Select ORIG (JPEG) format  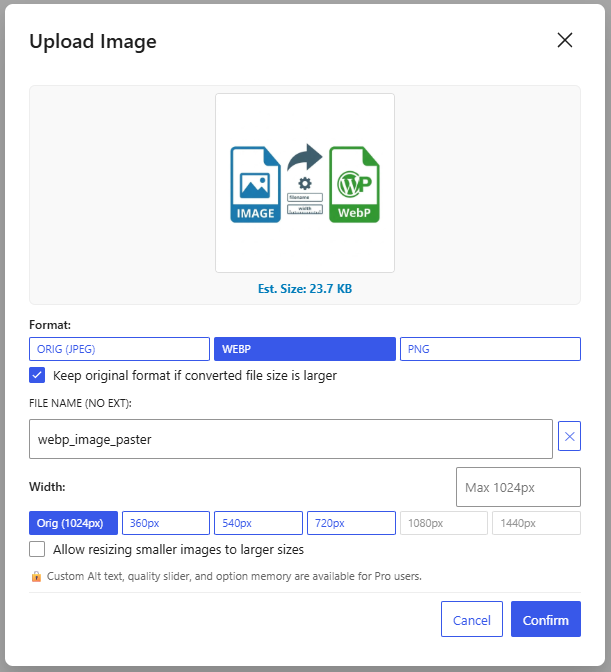click(x=119, y=349)
